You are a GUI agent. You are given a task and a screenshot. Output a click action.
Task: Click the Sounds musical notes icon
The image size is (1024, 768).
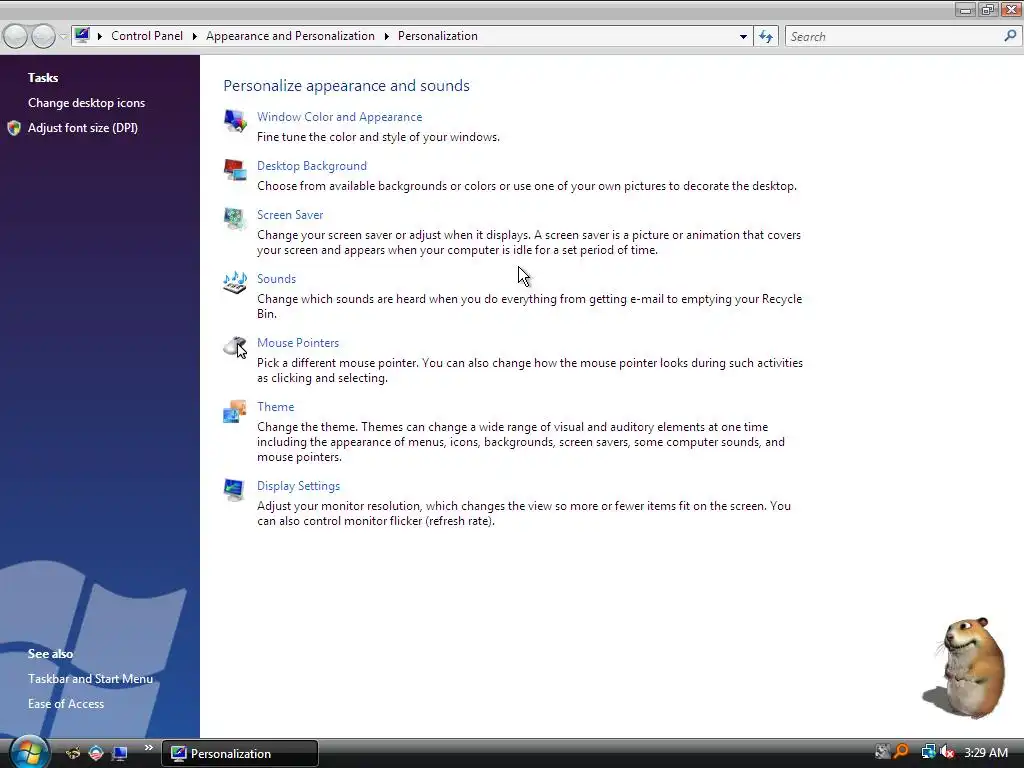[235, 283]
